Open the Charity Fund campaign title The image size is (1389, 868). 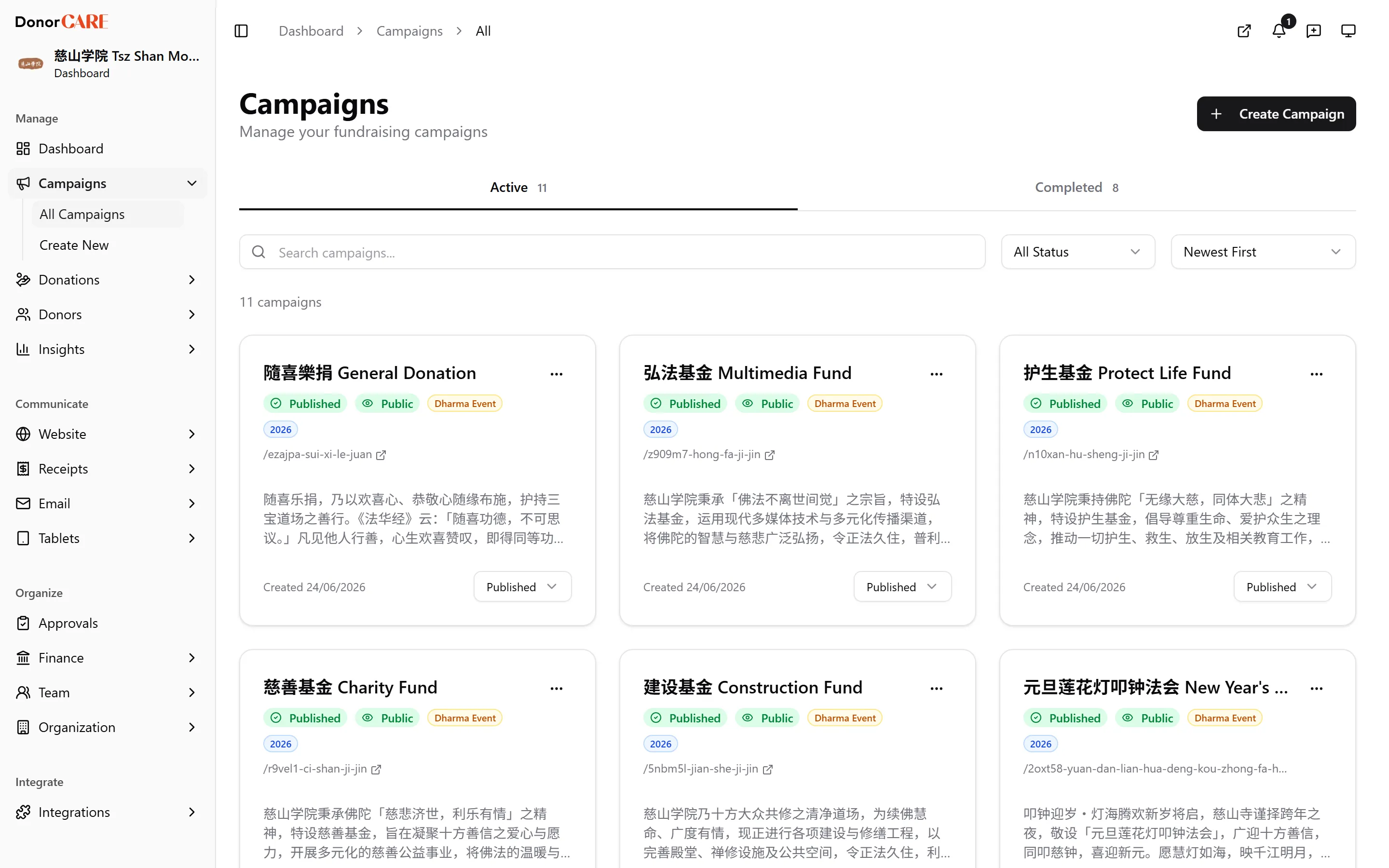tap(350, 687)
